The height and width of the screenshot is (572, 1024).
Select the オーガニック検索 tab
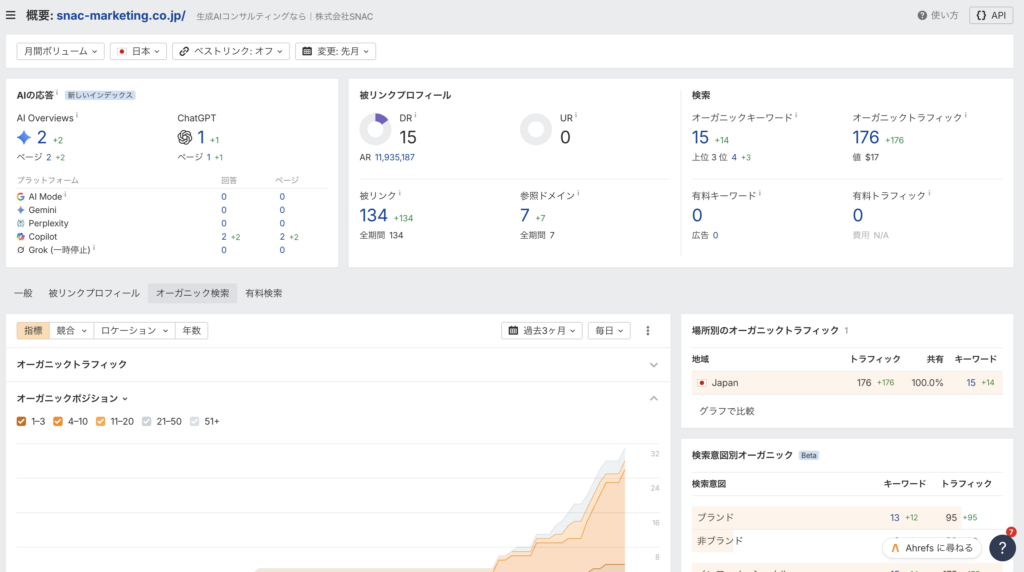point(193,293)
